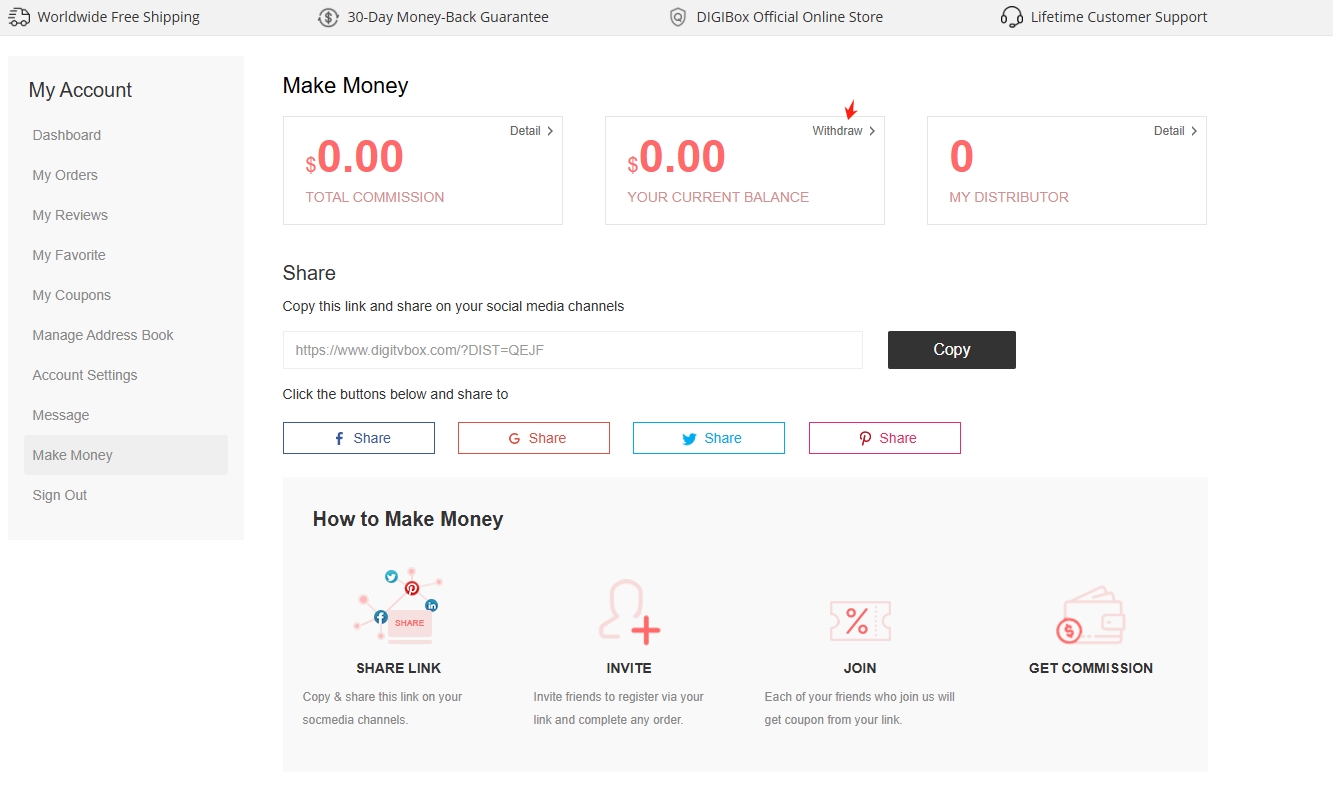The width and height of the screenshot is (1333, 788).
Task: Select My Coupons in sidebar
Action: [72, 295]
